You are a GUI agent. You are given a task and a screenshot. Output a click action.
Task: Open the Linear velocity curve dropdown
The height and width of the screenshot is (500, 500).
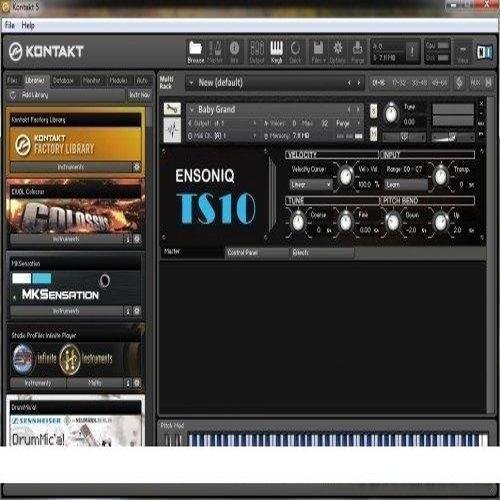click(311, 184)
